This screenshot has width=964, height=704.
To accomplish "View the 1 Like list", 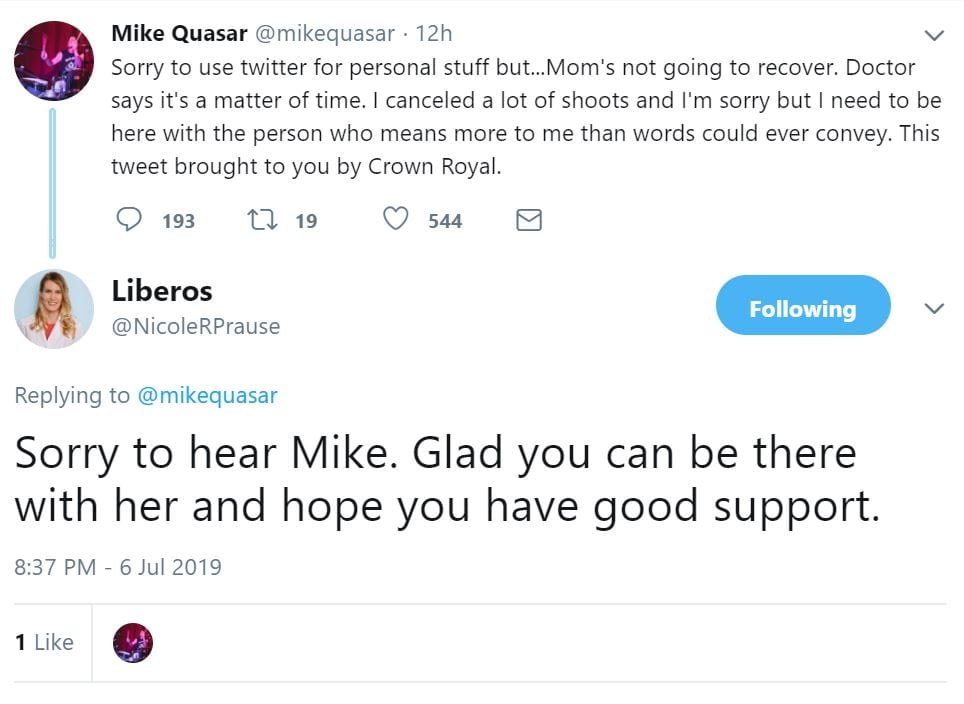I will (x=45, y=642).
